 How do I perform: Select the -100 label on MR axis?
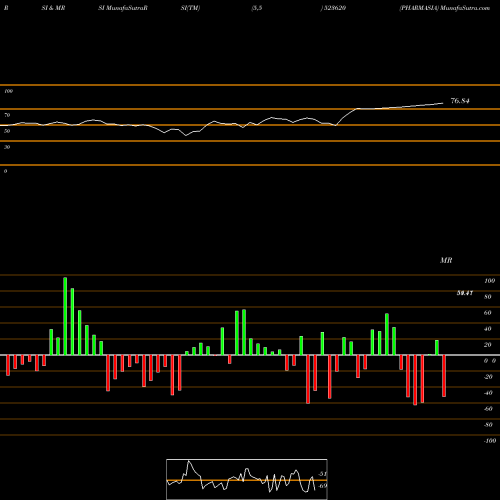click(x=489, y=441)
